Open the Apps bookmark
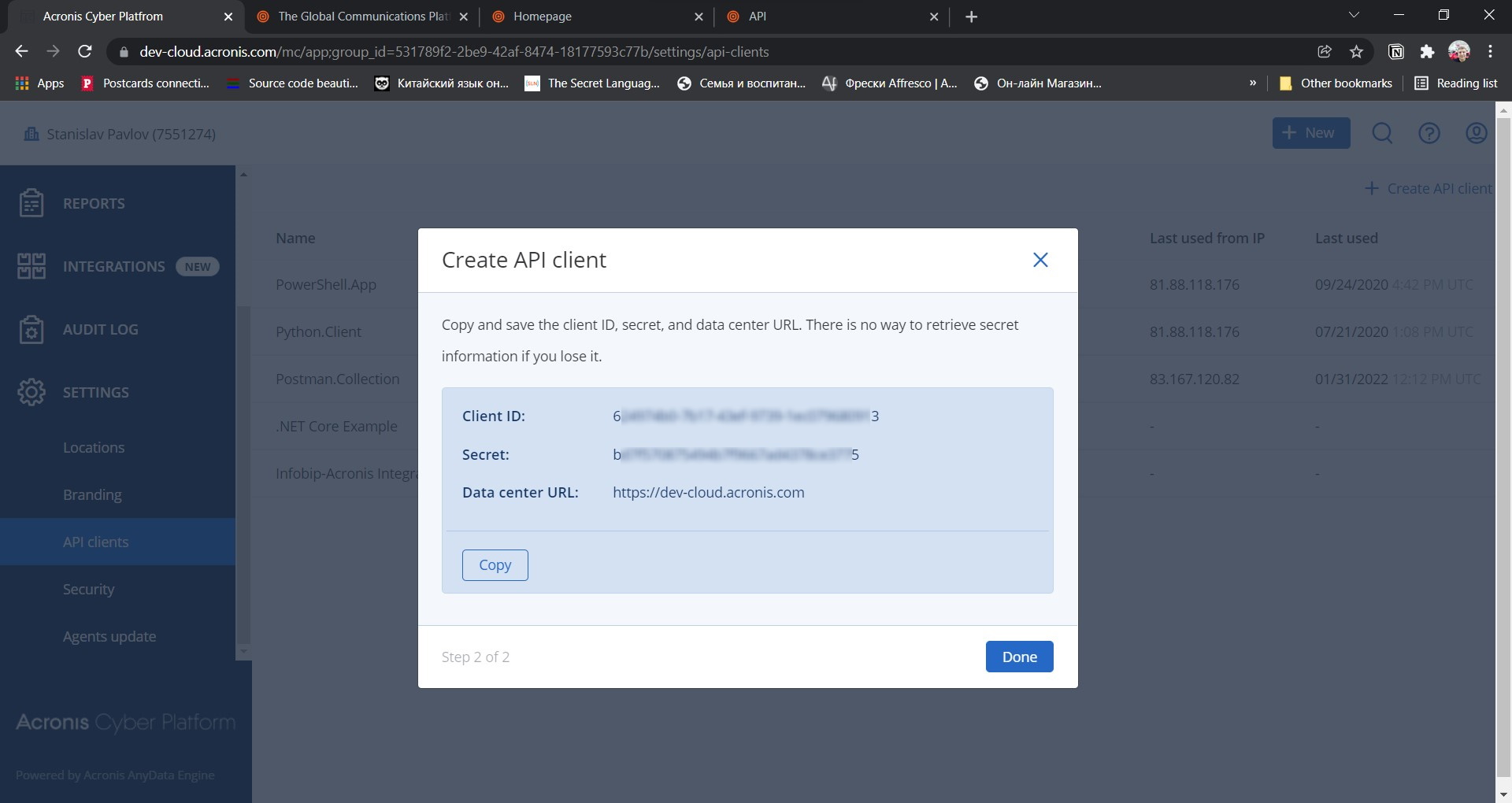Image resolution: width=1512 pixels, height=803 pixels. tap(40, 83)
